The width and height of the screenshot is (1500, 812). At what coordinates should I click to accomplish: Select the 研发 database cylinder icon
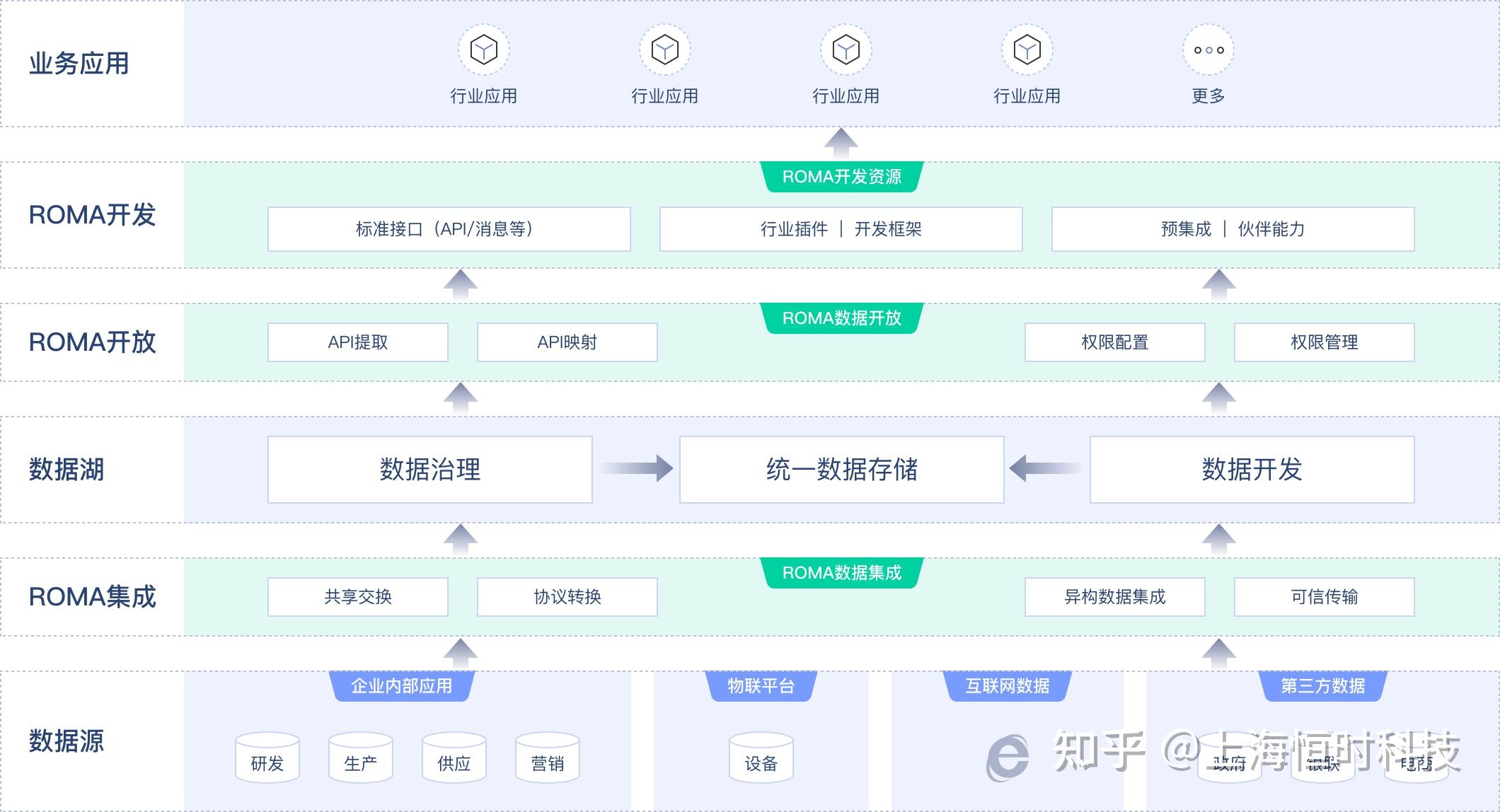click(x=267, y=759)
